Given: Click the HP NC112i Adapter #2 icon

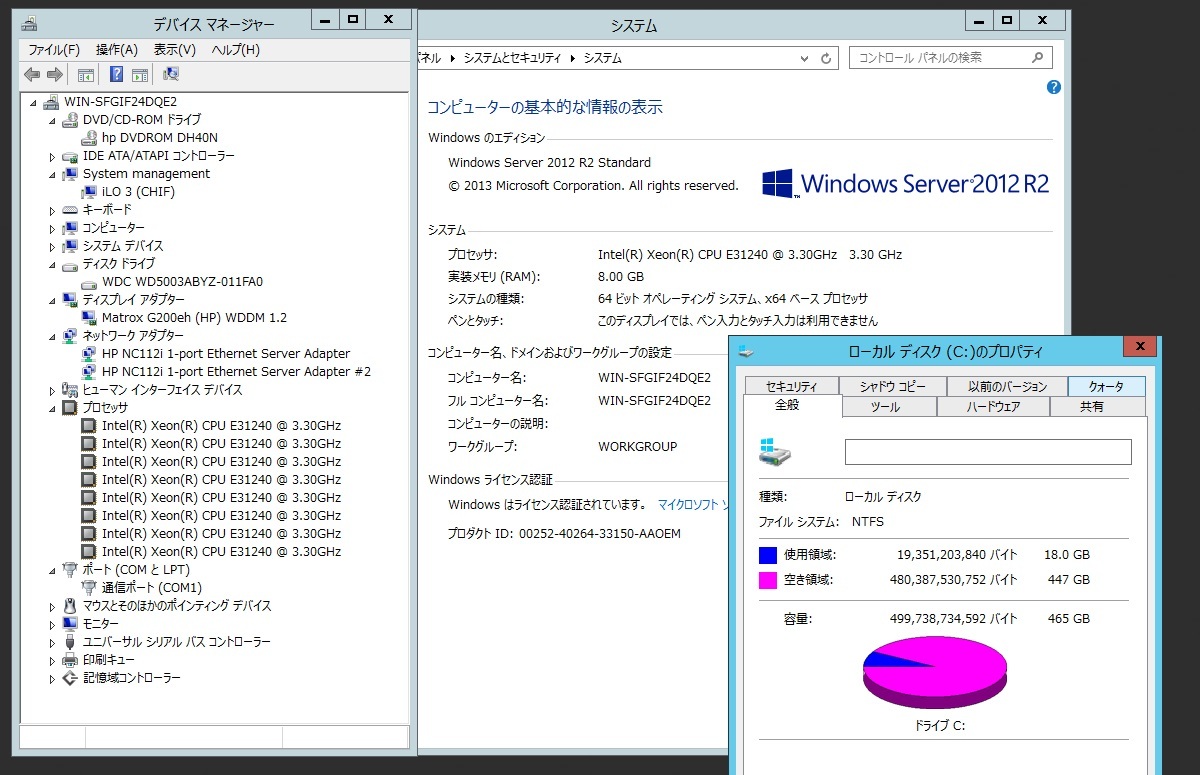Looking at the screenshot, I should (89, 371).
